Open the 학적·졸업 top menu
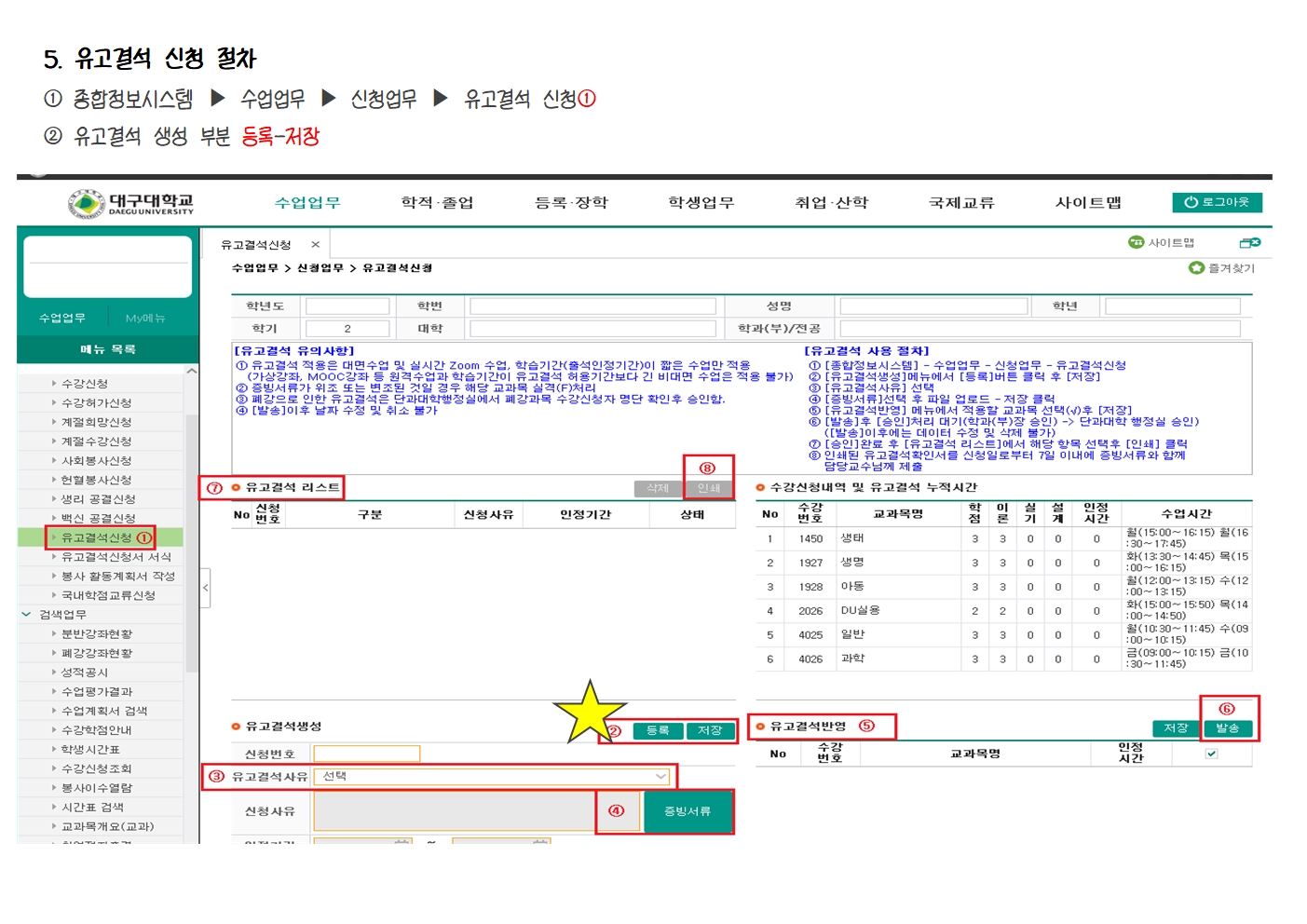The width and height of the screenshot is (1307, 924). (x=437, y=203)
